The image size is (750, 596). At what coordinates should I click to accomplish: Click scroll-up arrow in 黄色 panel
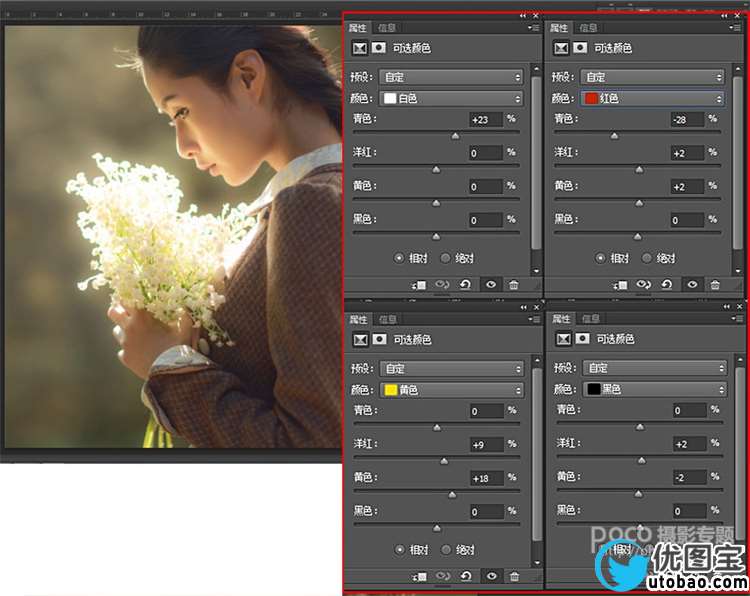pos(537,360)
